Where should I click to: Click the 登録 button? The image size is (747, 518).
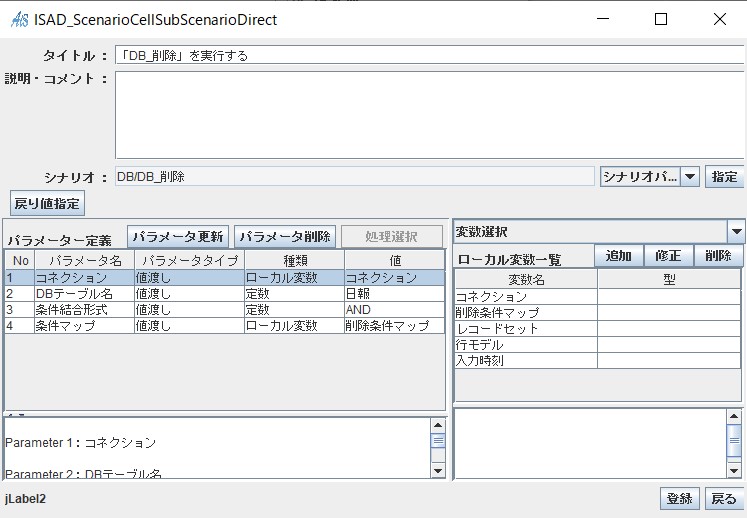tap(679, 499)
